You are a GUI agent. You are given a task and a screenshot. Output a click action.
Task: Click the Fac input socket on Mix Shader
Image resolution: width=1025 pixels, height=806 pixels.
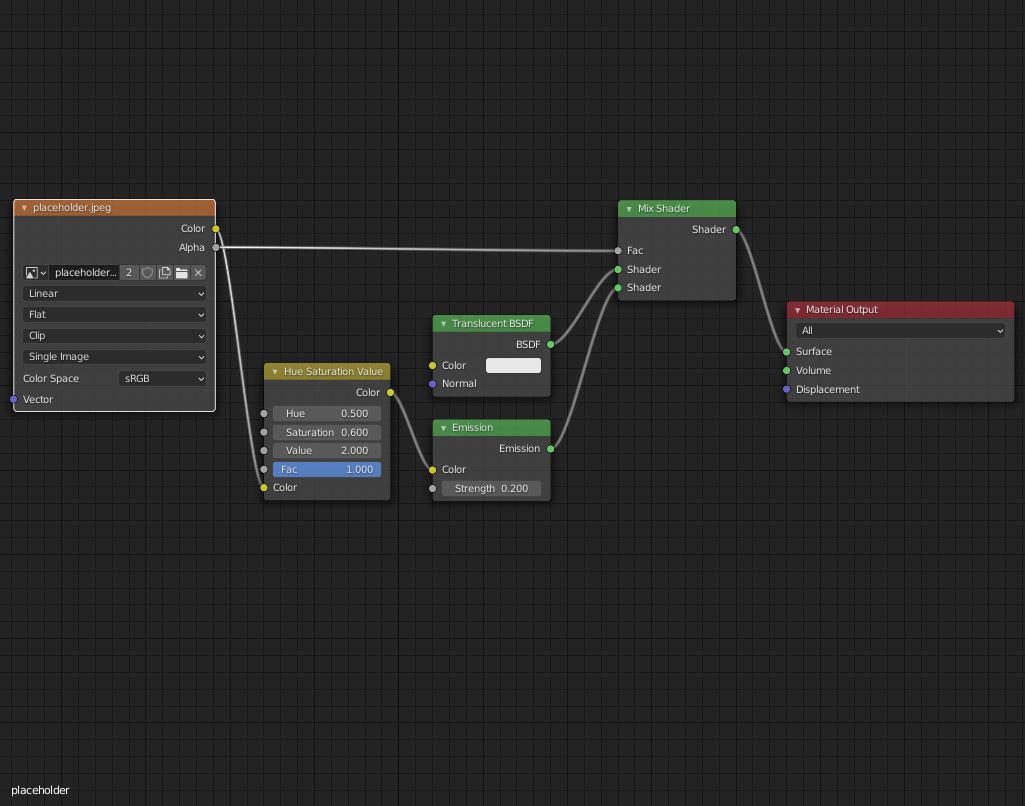pos(618,250)
